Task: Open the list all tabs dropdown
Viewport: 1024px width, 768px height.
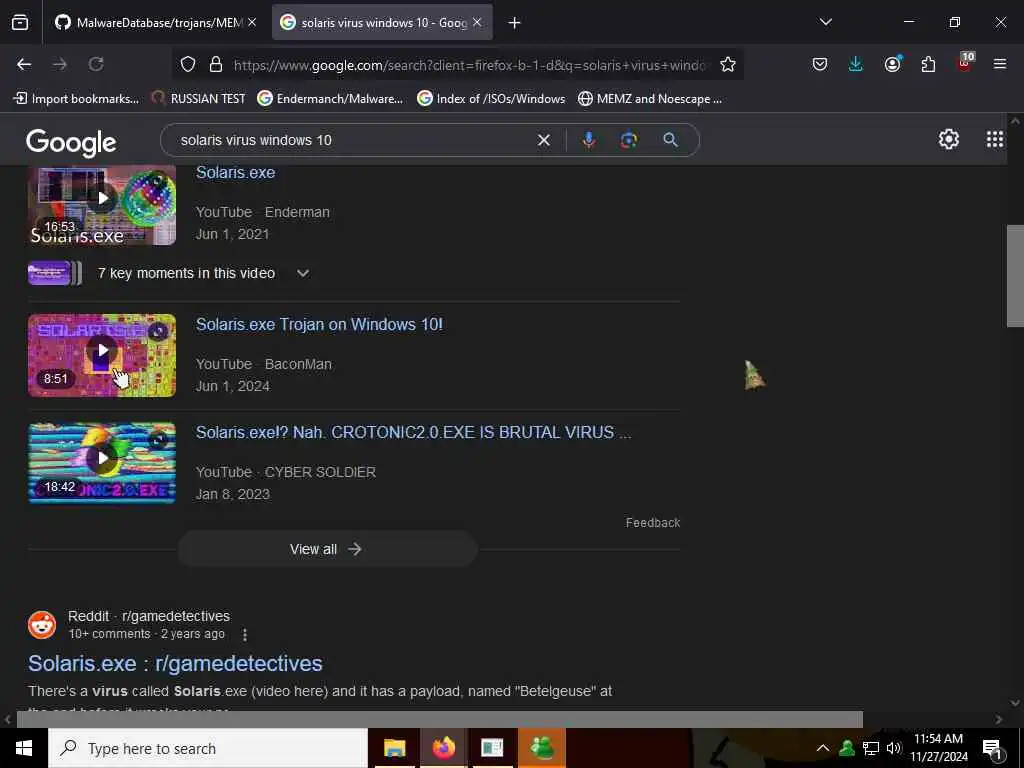Action: click(x=825, y=22)
